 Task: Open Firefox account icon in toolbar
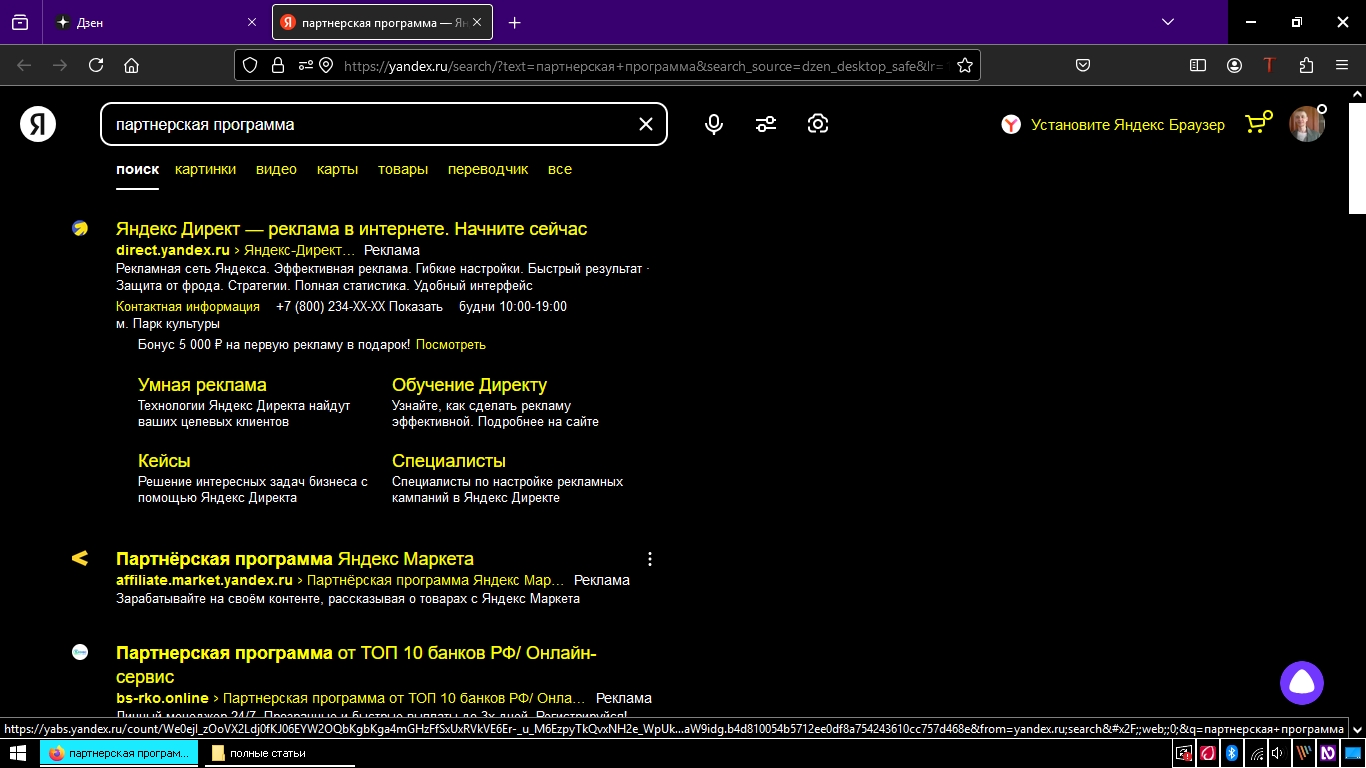[x=1235, y=65]
